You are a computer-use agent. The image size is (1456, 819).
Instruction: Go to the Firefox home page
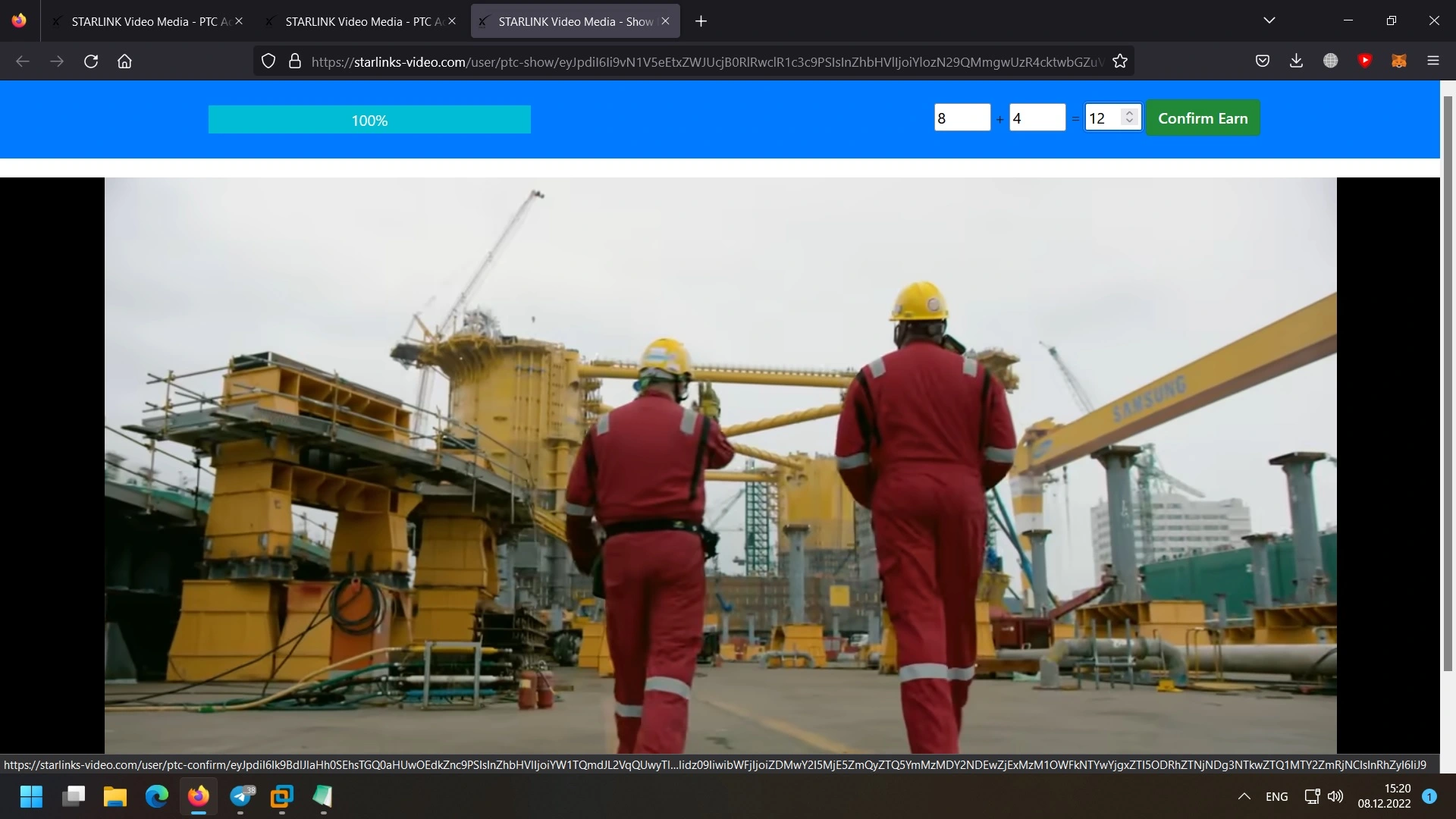point(124,61)
